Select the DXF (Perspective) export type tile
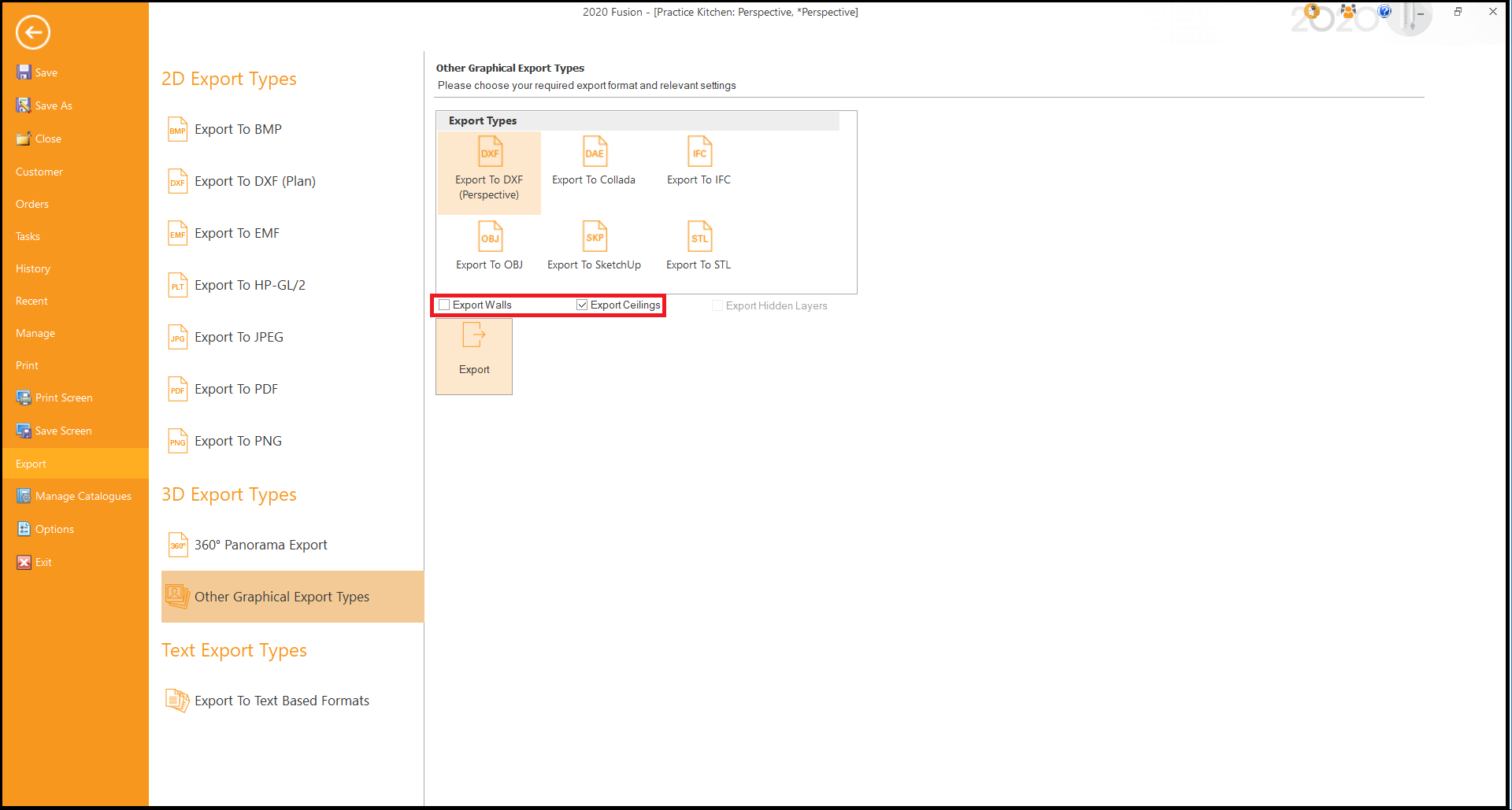Screen dimensions: 1512x810 tap(489, 172)
